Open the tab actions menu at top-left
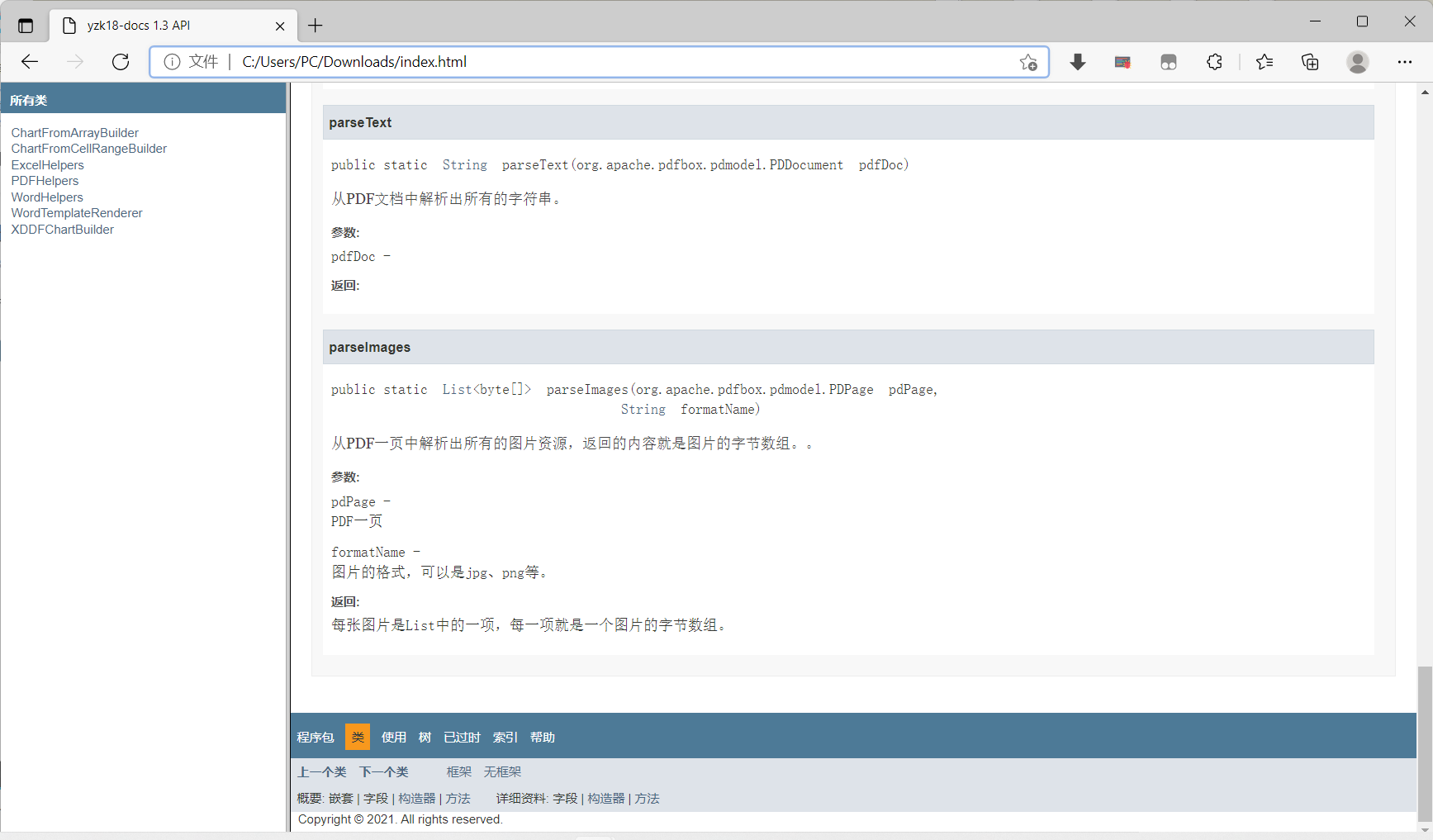 (x=25, y=25)
